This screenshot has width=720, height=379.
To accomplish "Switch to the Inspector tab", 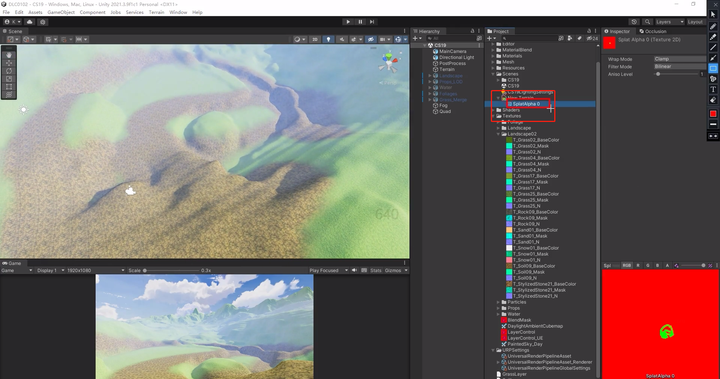I will coord(617,31).
